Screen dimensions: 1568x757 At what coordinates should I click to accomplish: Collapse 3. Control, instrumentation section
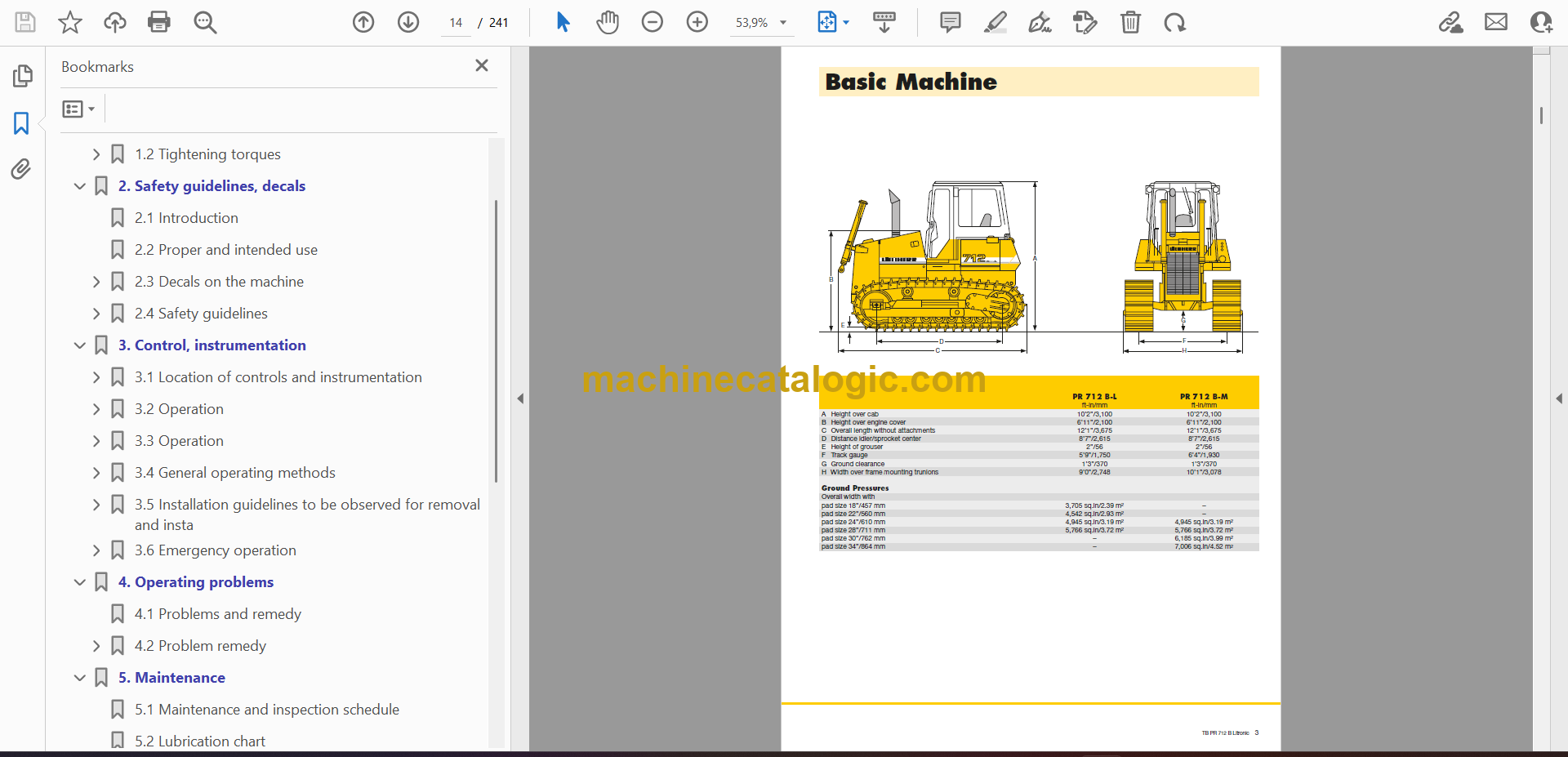pyautogui.click(x=79, y=345)
